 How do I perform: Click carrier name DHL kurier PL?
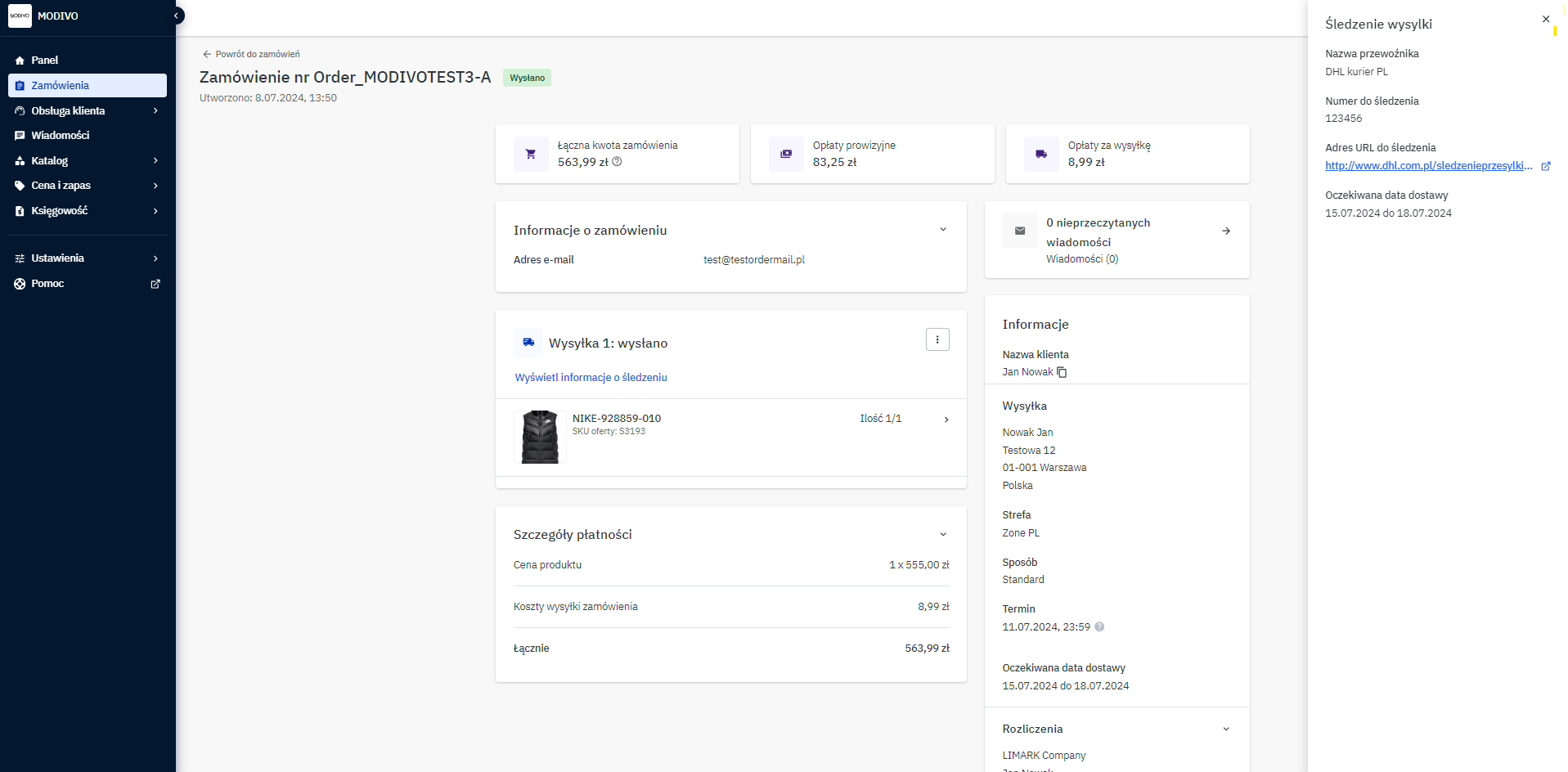[x=1356, y=72]
